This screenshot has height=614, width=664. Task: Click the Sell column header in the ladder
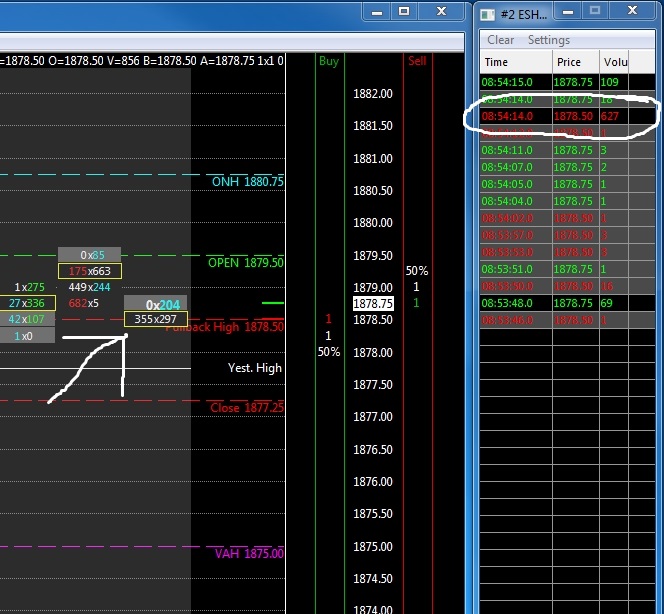pos(417,61)
